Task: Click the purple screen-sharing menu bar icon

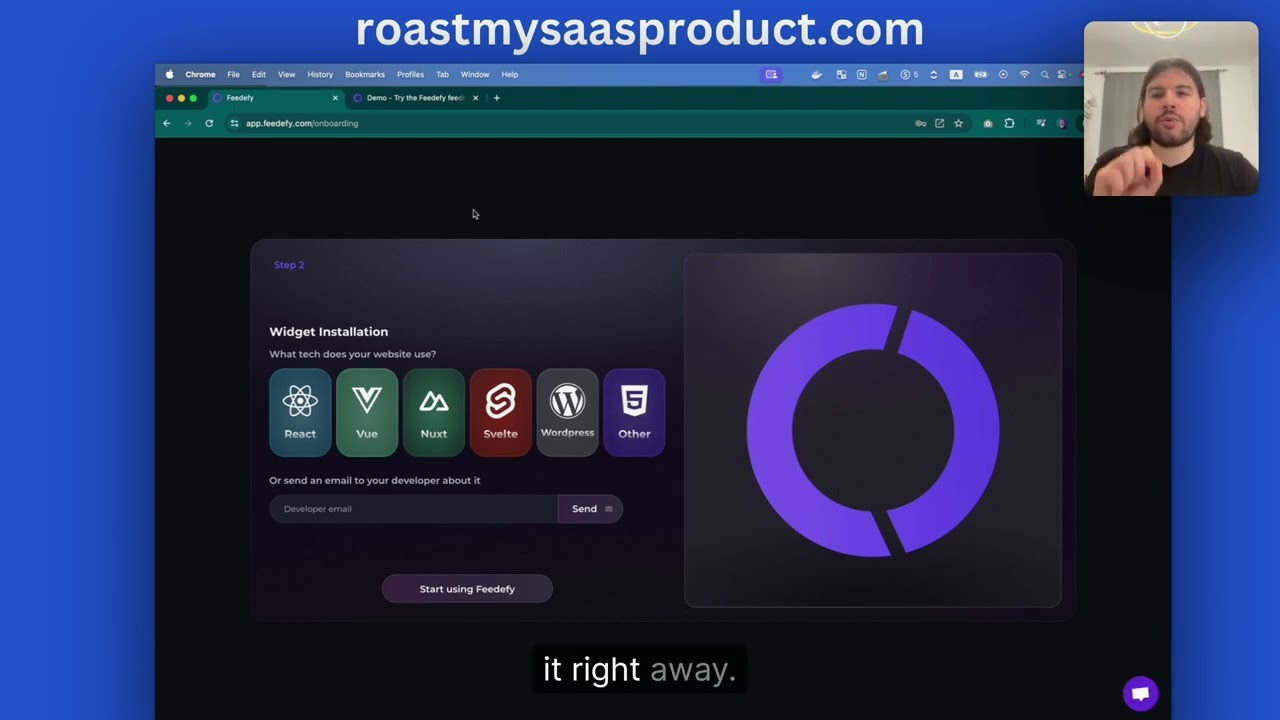Action: coord(771,74)
